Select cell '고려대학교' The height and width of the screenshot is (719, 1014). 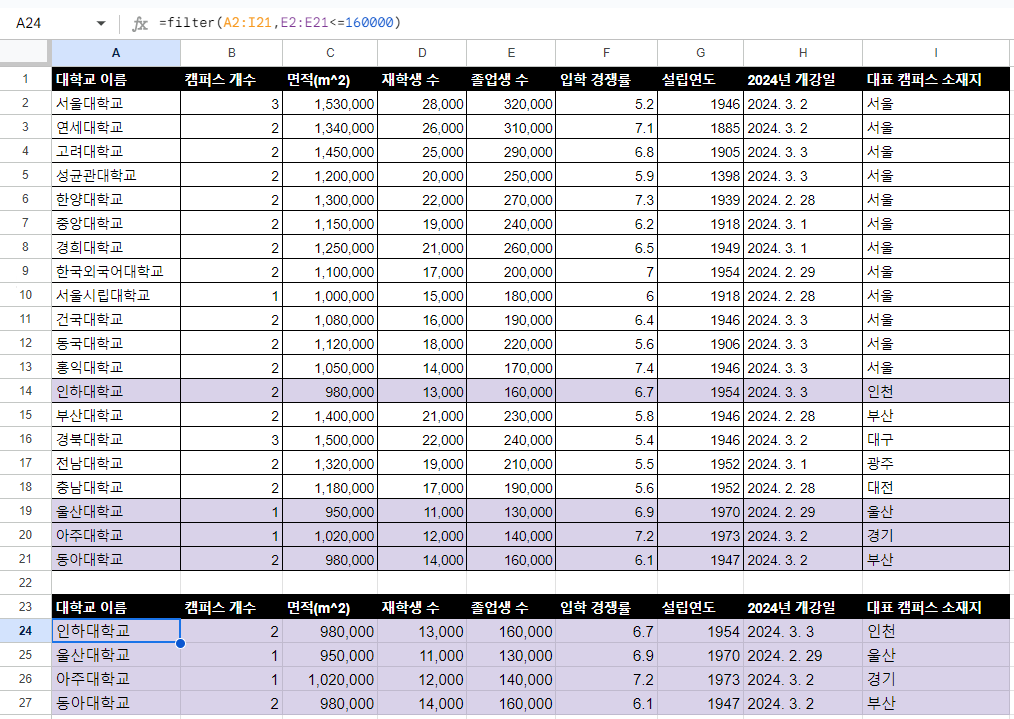(116, 151)
